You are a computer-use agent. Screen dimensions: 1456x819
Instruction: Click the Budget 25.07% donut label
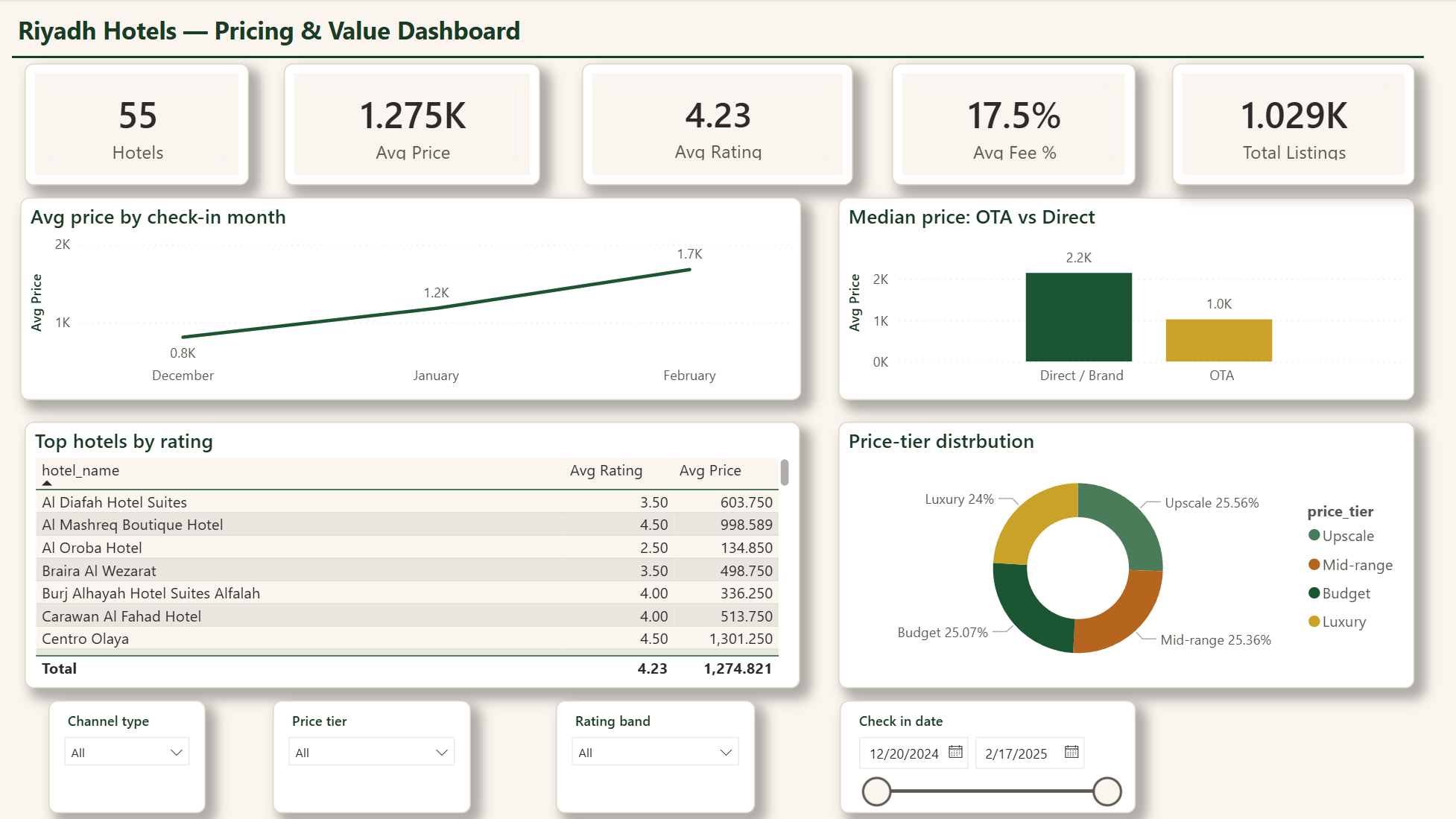[943, 633]
